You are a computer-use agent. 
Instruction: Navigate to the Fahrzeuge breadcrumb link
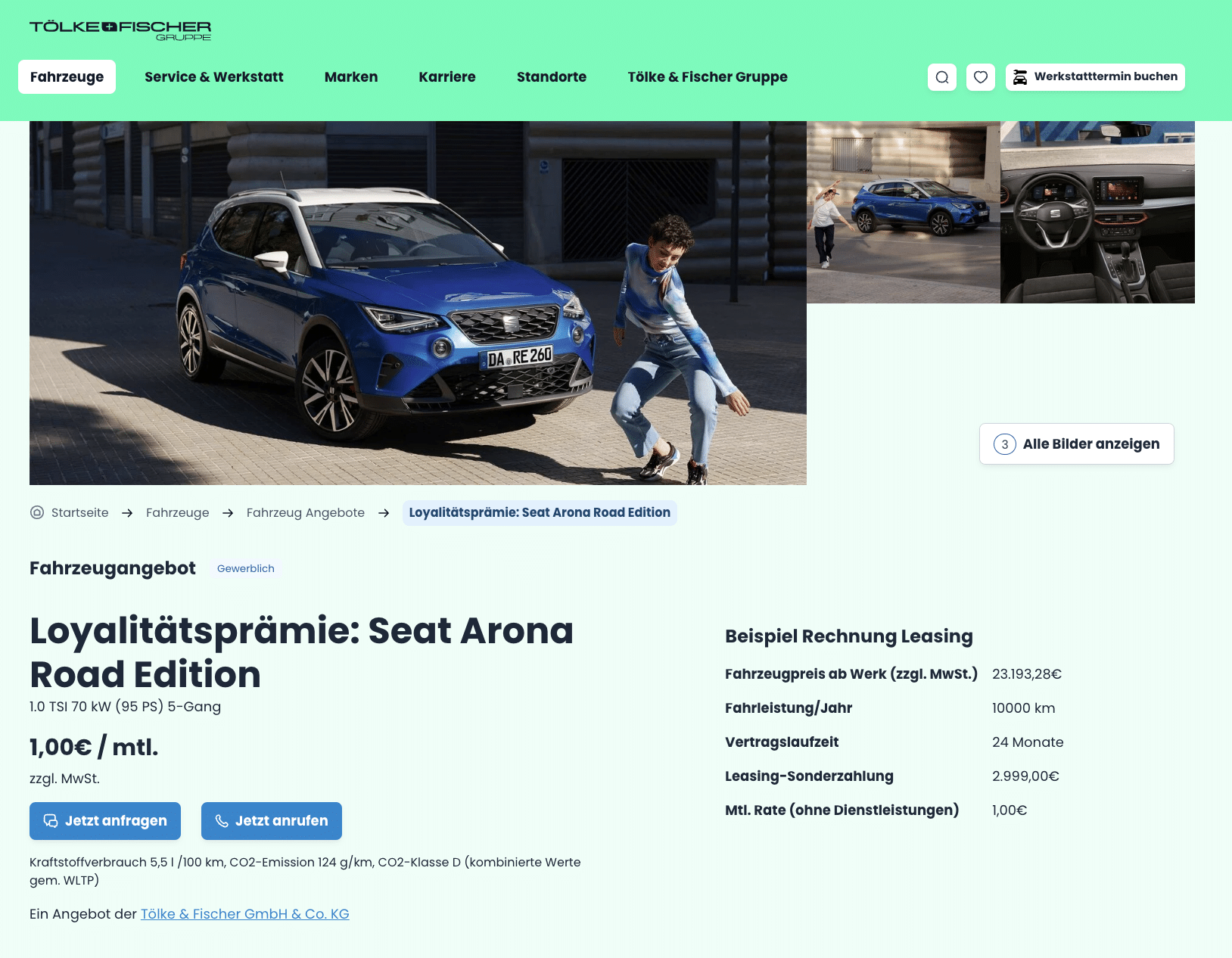pyautogui.click(x=178, y=512)
